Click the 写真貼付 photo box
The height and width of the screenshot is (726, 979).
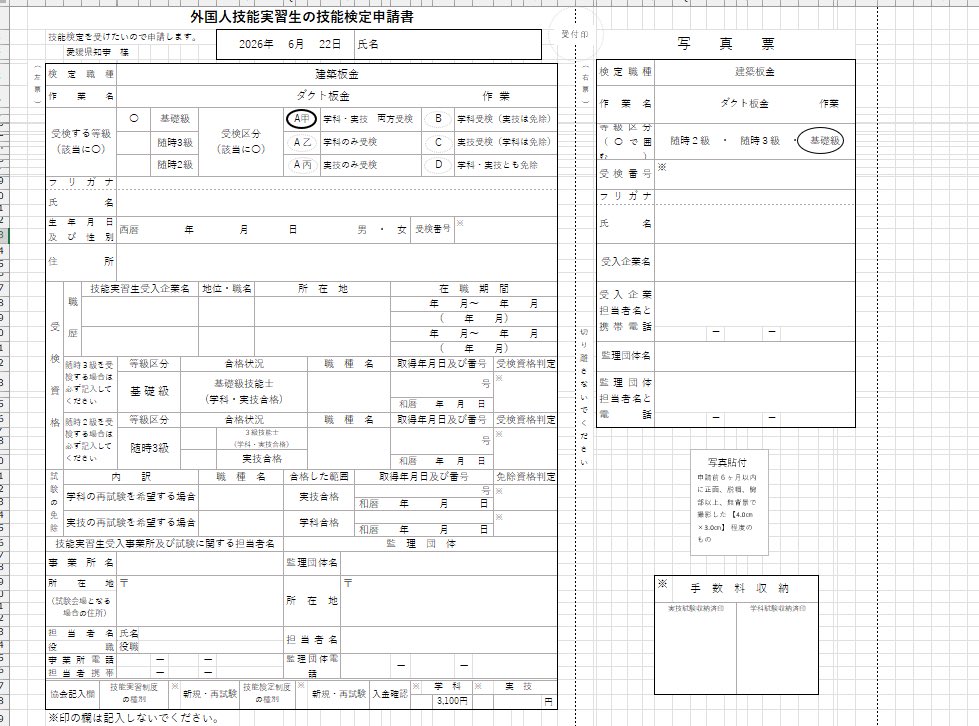coord(729,503)
